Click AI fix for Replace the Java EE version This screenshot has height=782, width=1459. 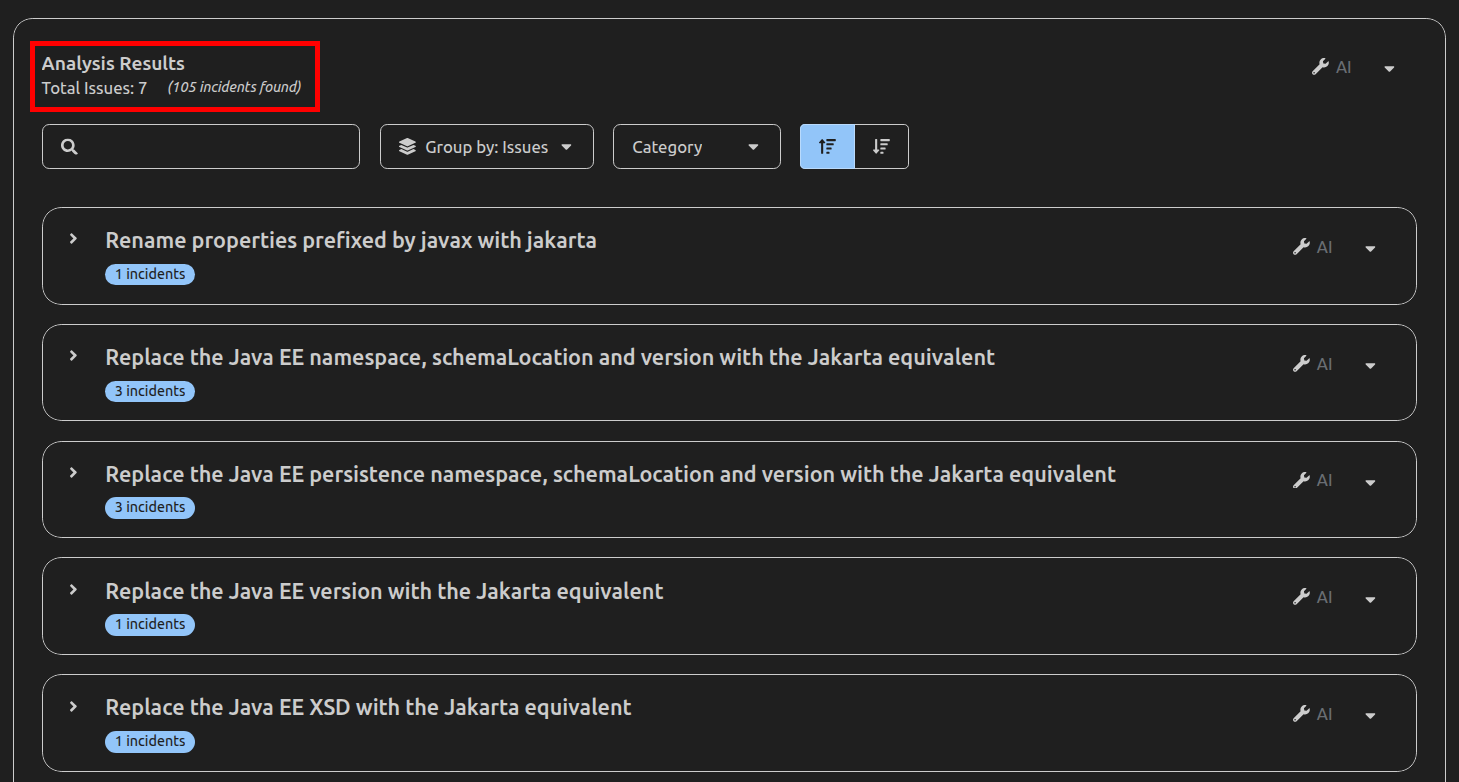pos(1312,597)
